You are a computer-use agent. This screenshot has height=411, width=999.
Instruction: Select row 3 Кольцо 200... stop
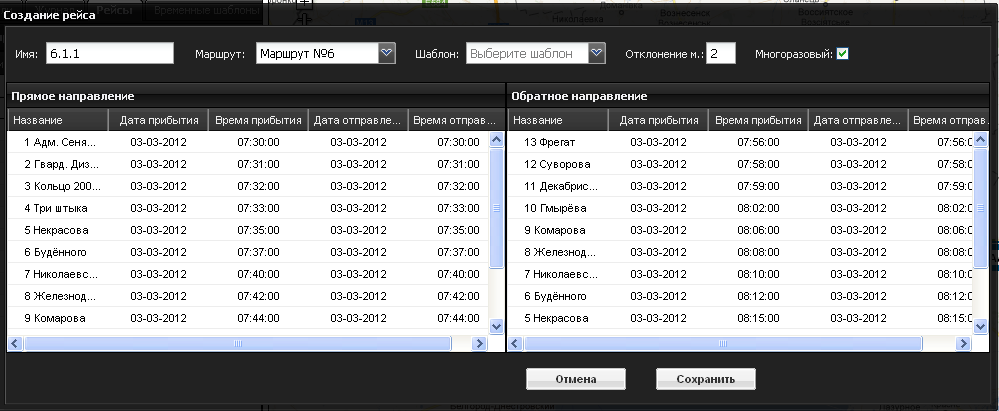coord(248,186)
